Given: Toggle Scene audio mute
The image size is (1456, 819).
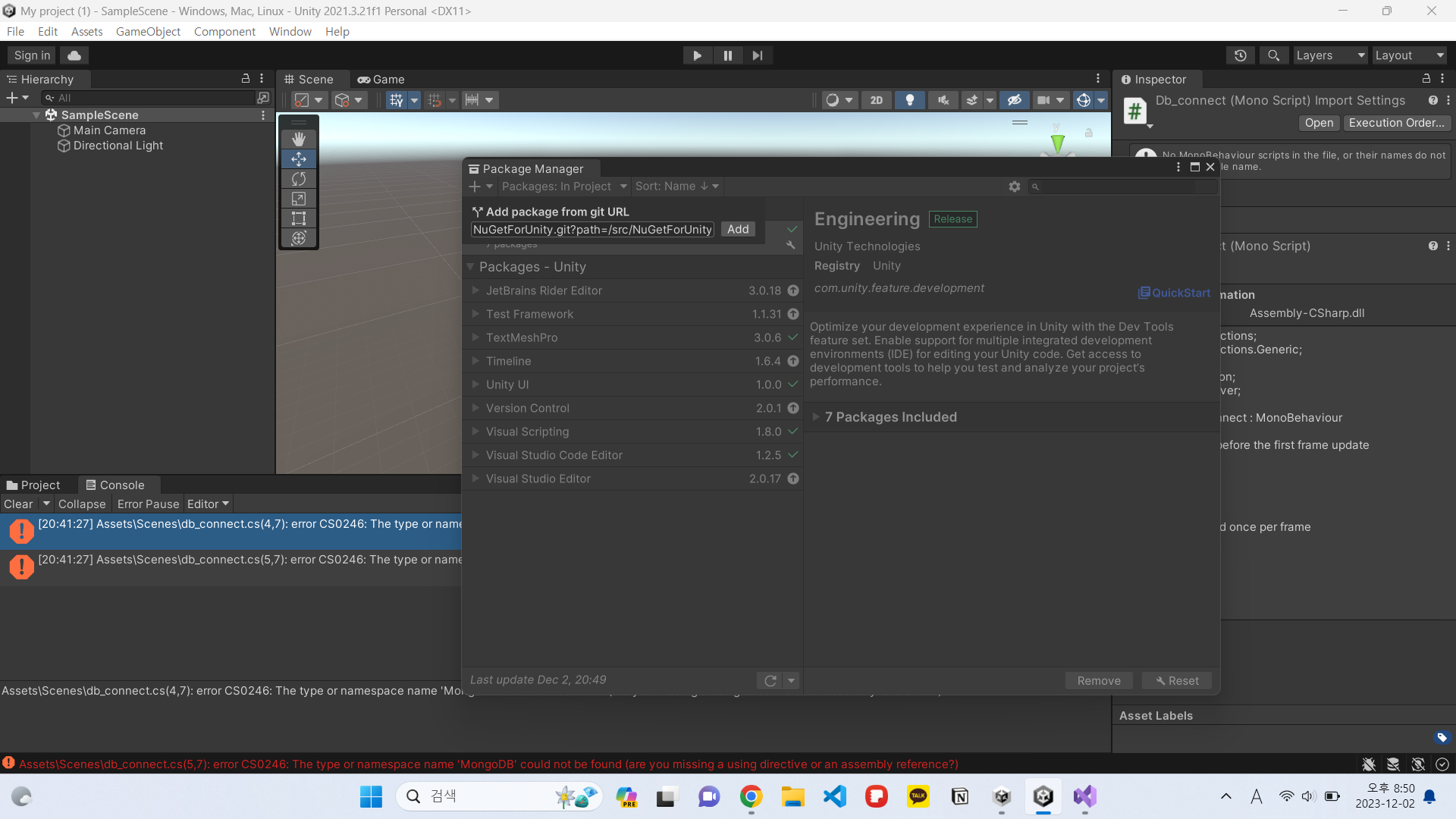Looking at the screenshot, I should click(943, 100).
